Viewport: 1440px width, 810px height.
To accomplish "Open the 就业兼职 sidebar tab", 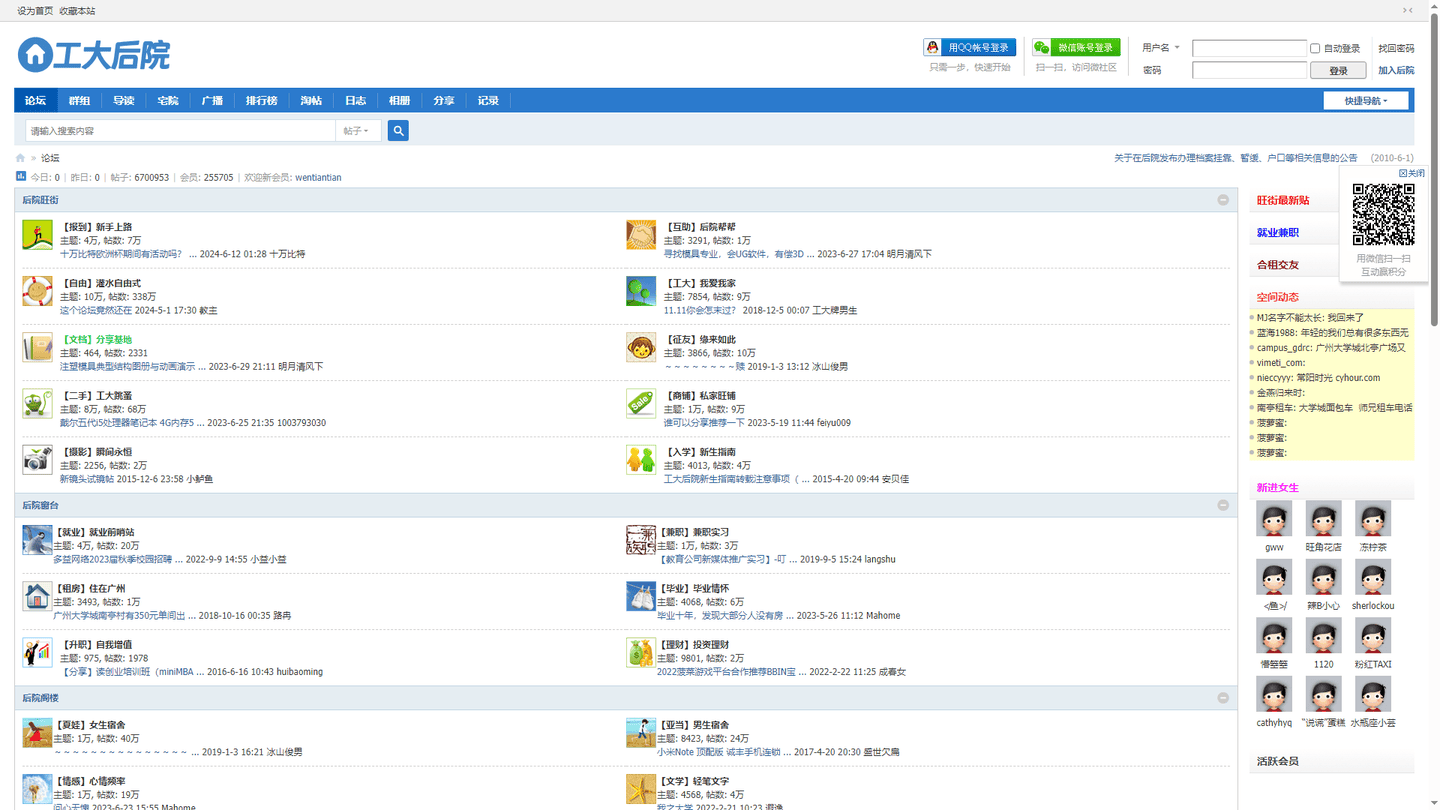I will click(x=1278, y=233).
